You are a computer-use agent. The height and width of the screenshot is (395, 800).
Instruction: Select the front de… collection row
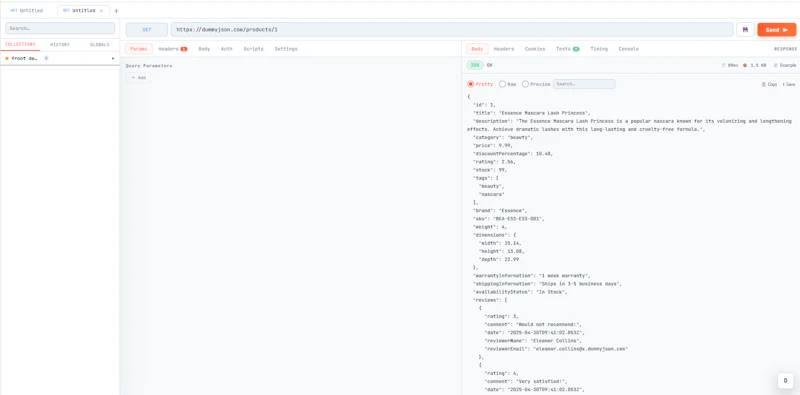tap(60, 59)
